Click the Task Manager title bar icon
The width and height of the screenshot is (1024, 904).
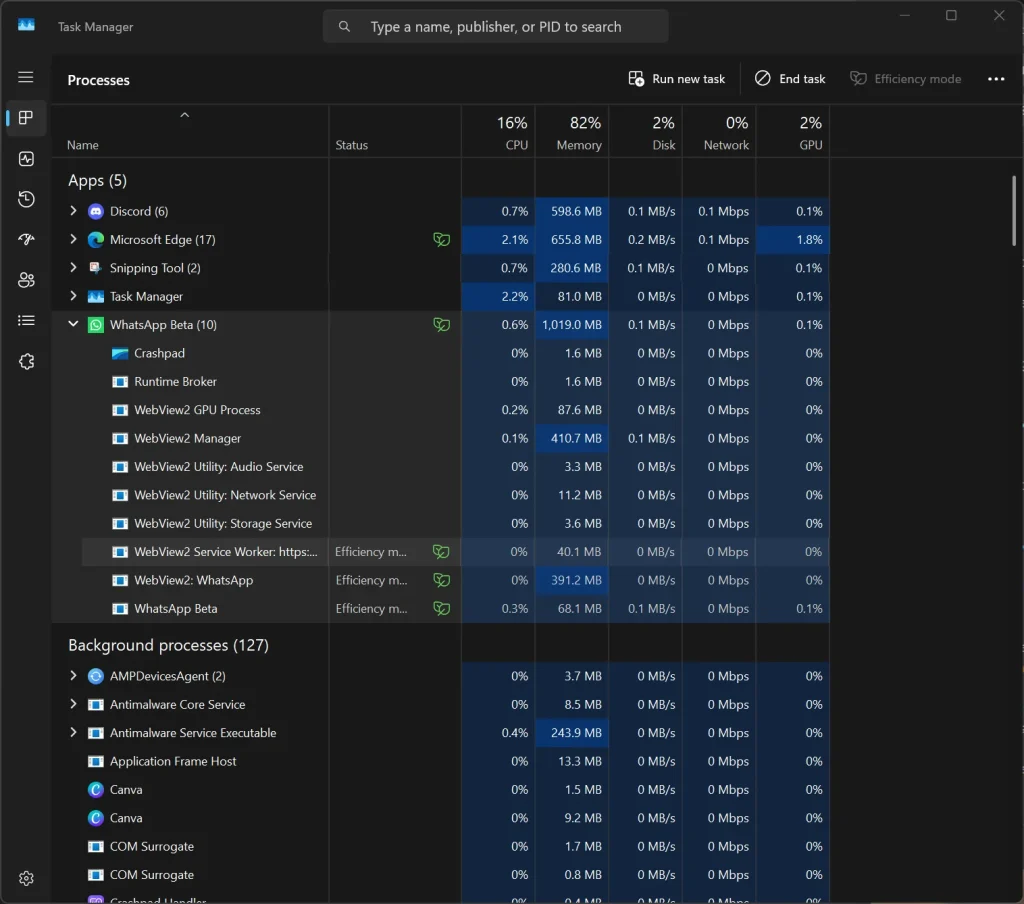[26, 25]
